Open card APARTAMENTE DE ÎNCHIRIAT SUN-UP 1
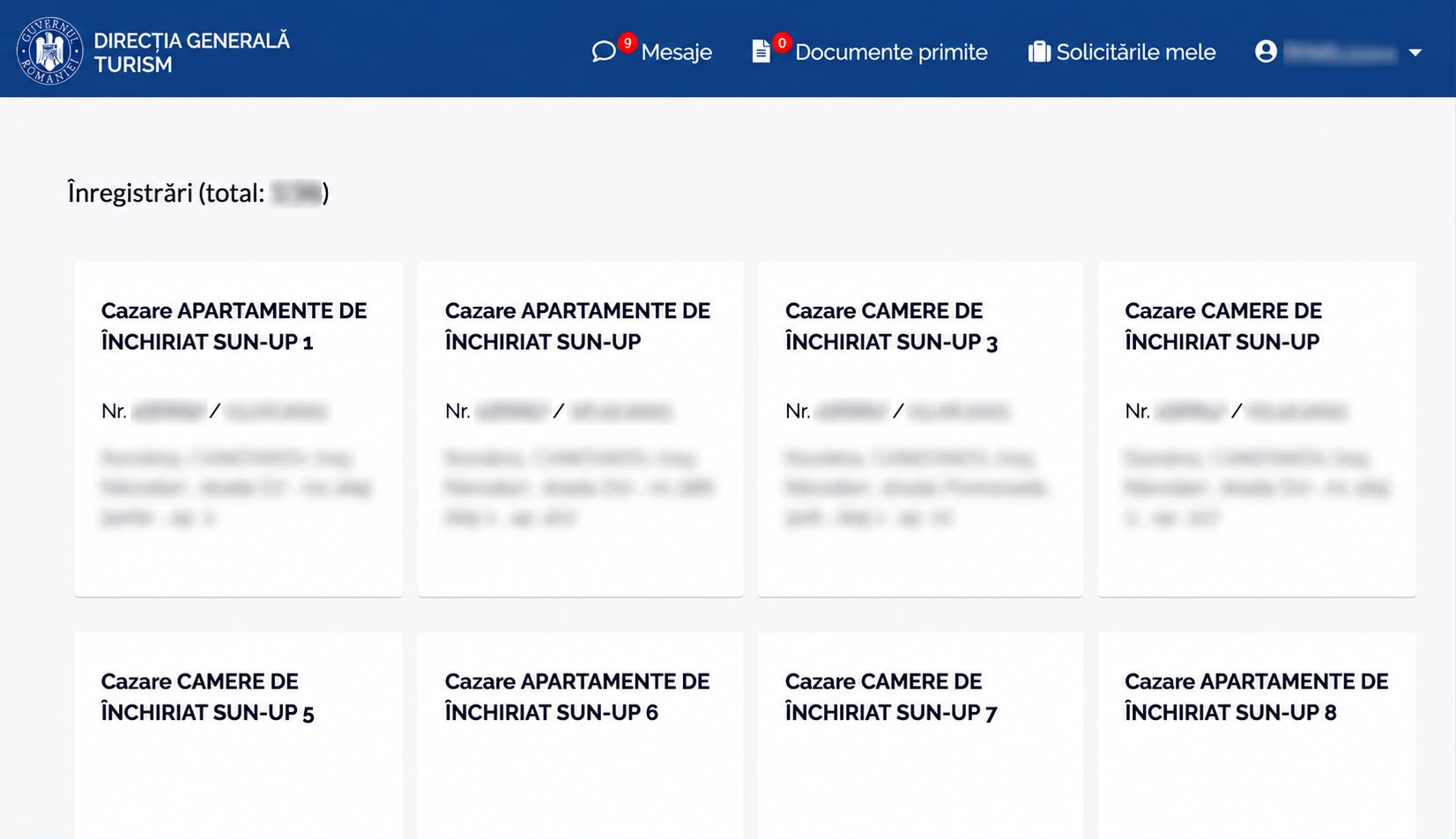1456x839 pixels. [239, 429]
